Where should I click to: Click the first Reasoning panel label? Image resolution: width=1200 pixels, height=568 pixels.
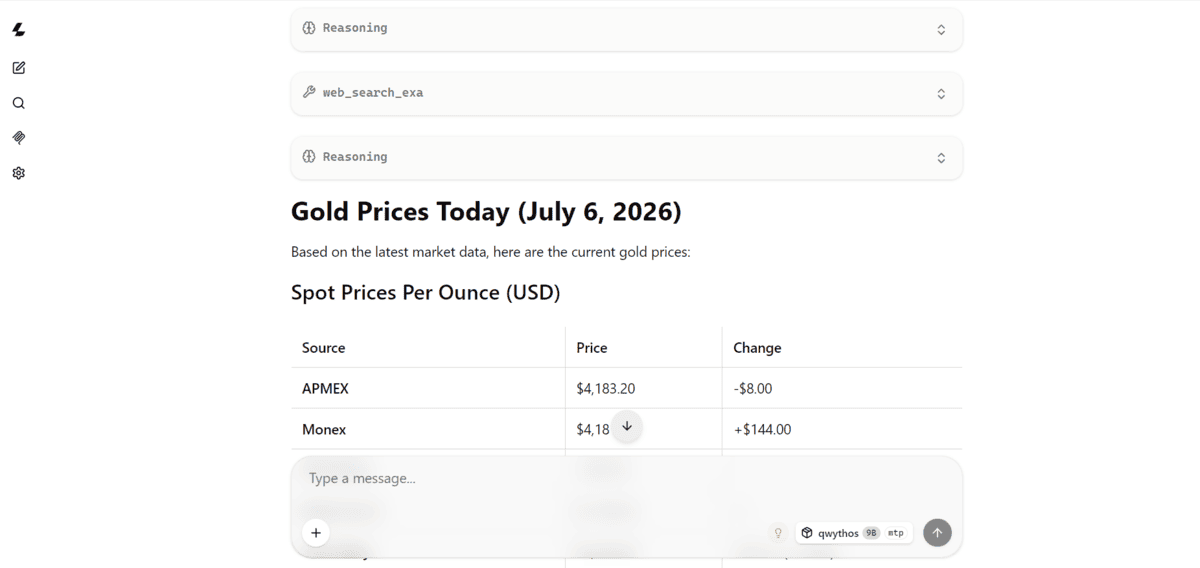click(x=355, y=28)
